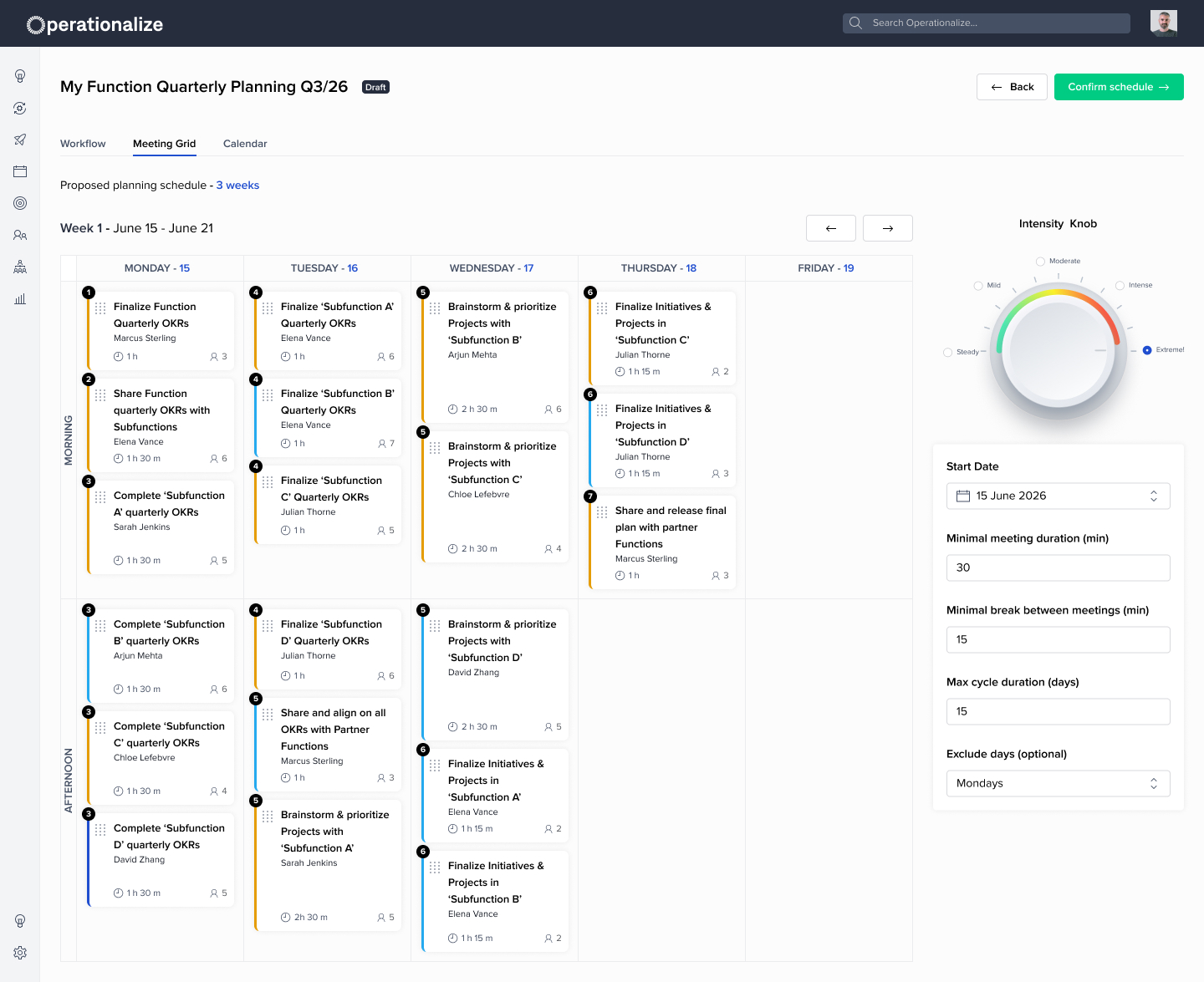
Task: Switch to the Meeting Grid tab
Action: [x=165, y=144]
